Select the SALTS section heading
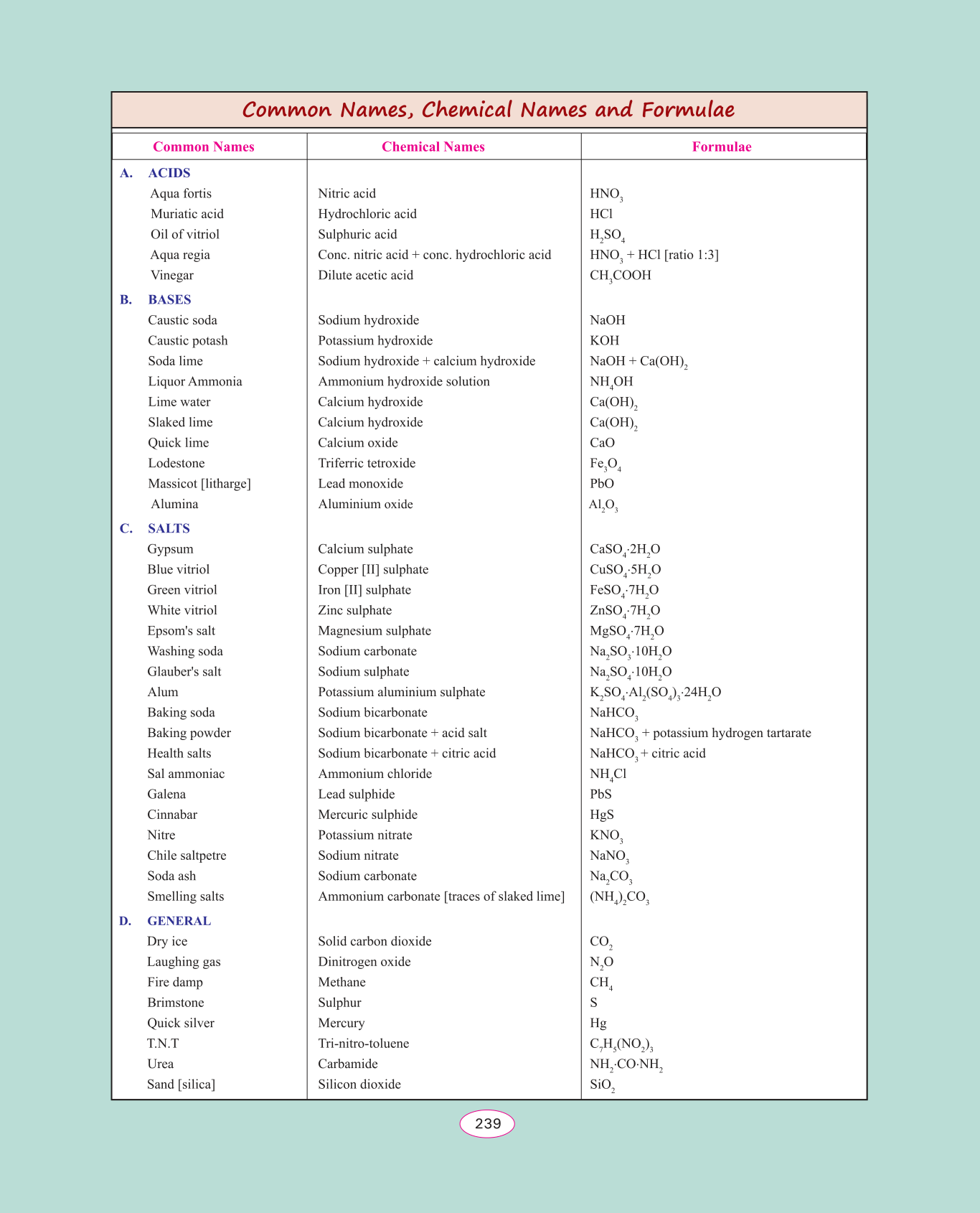 [169, 529]
